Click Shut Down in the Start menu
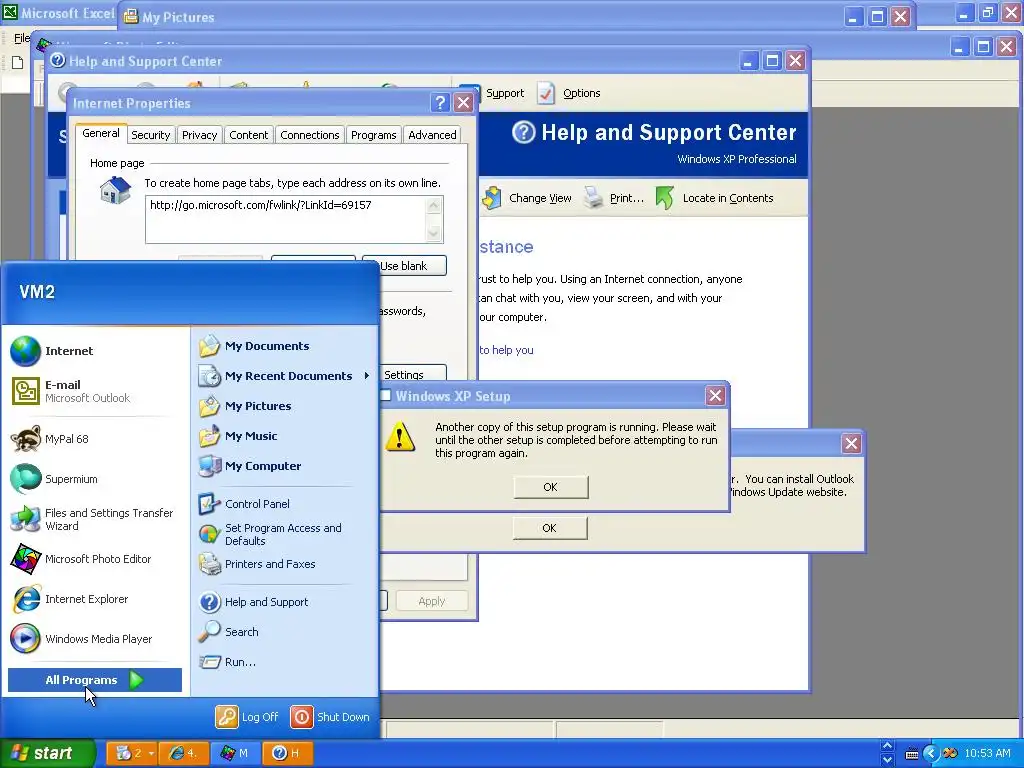The width and height of the screenshot is (1024, 768). (x=330, y=717)
